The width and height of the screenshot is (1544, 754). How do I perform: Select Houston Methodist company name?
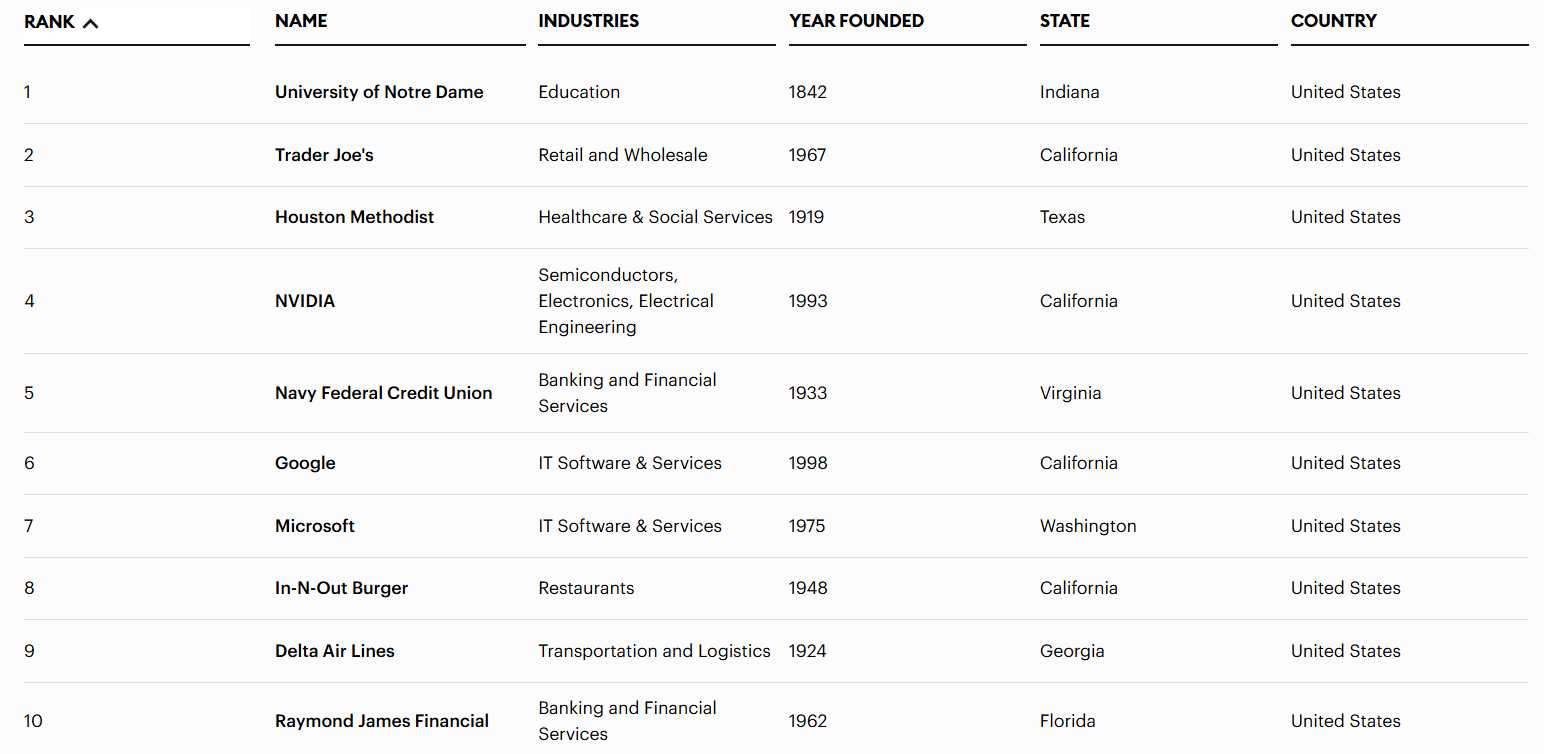(354, 217)
